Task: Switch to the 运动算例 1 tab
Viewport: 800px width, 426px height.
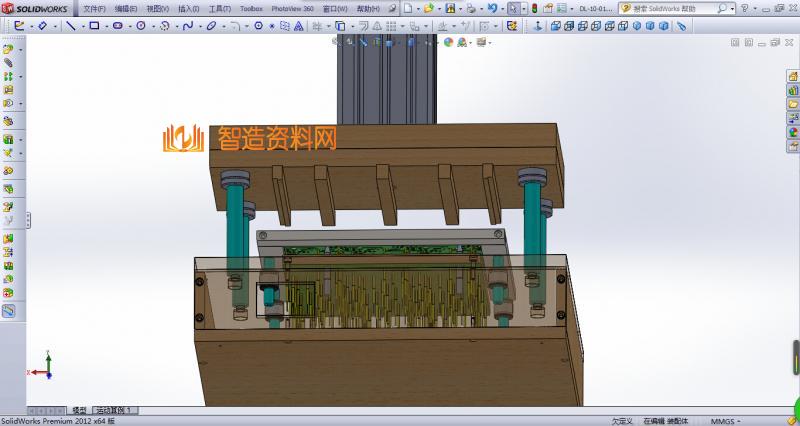Action: tap(116, 411)
